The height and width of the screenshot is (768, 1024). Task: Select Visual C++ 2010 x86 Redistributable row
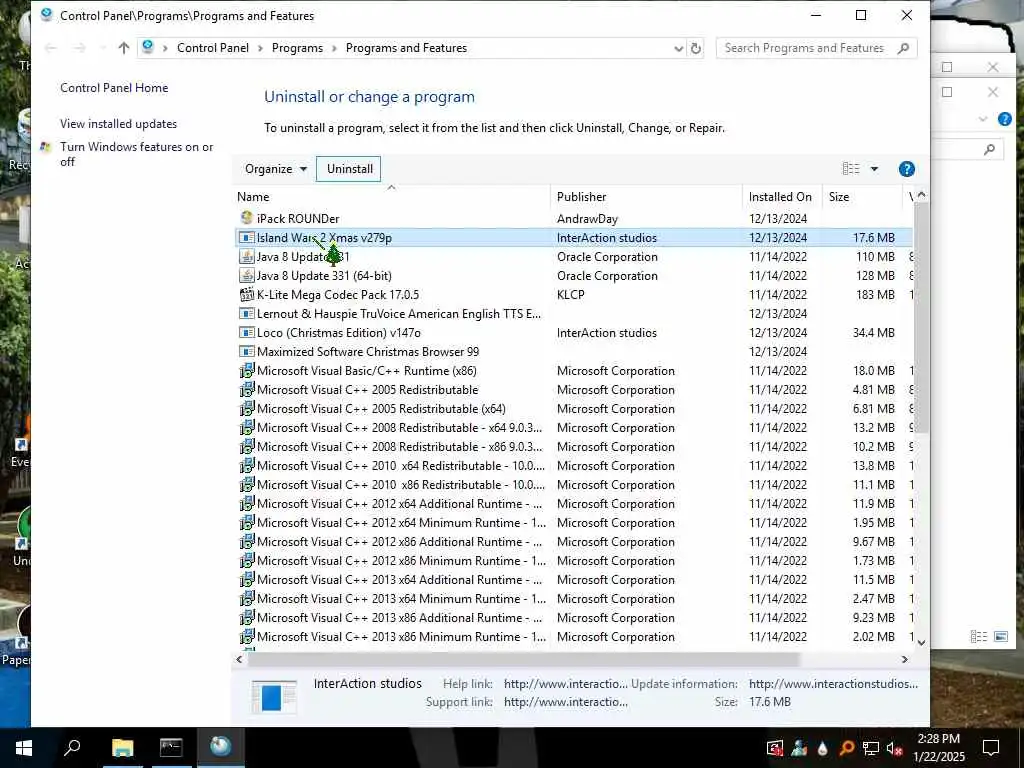(x=573, y=484)
